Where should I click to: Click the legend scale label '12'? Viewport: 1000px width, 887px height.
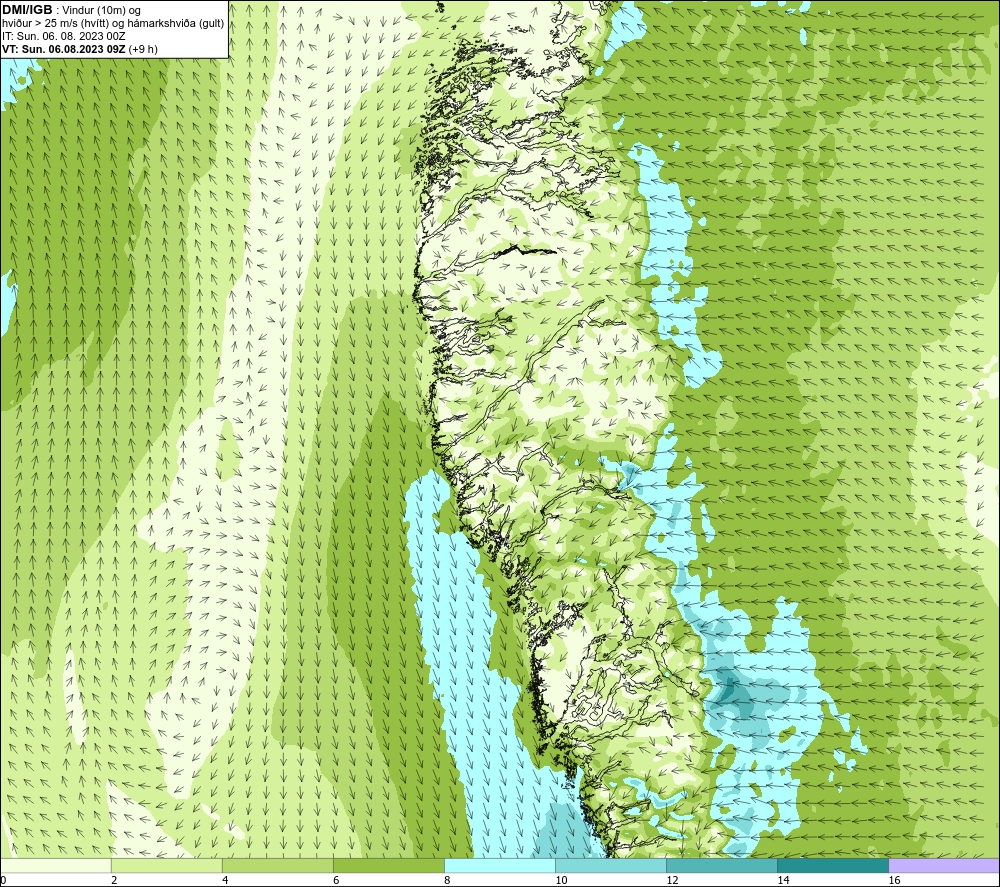tap(672, 880)
